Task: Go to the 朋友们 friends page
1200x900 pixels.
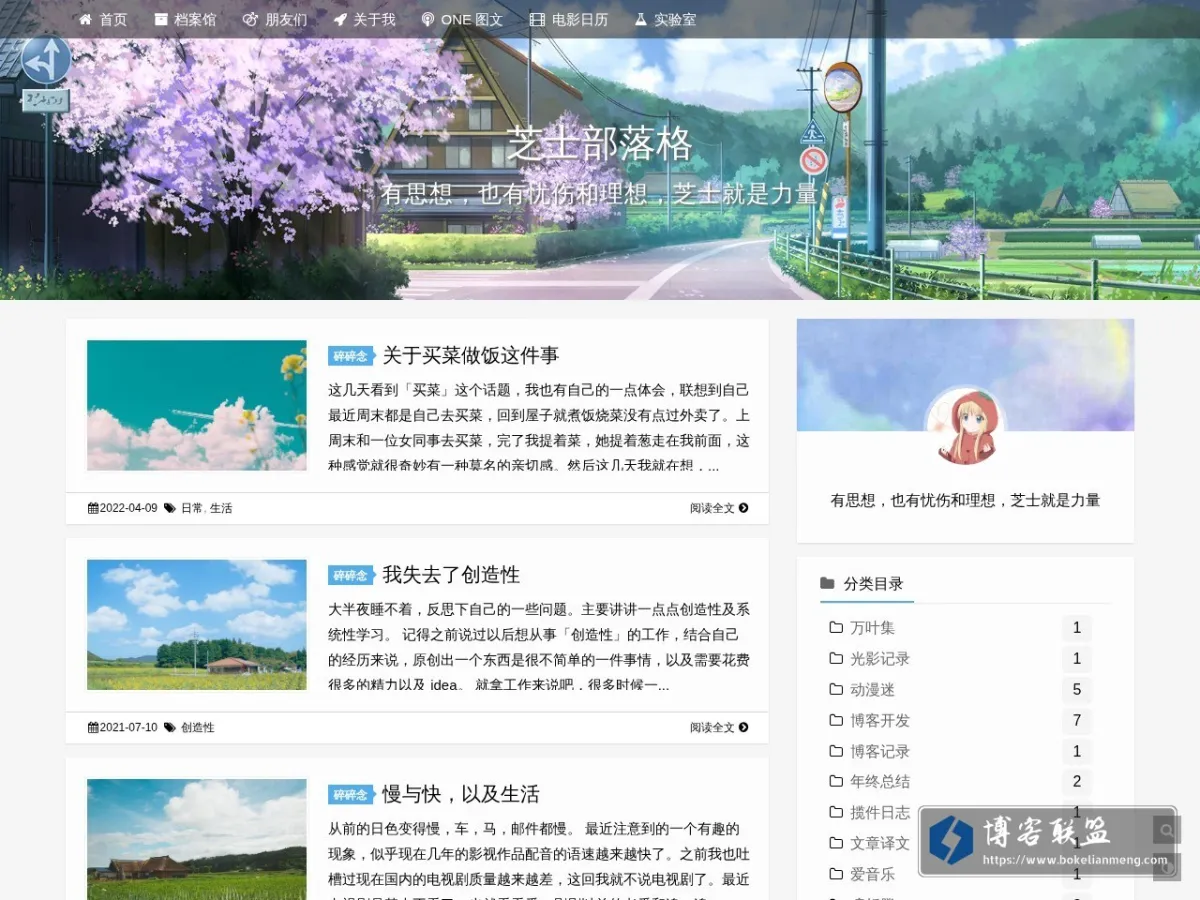Action: [x=275, y=19]
